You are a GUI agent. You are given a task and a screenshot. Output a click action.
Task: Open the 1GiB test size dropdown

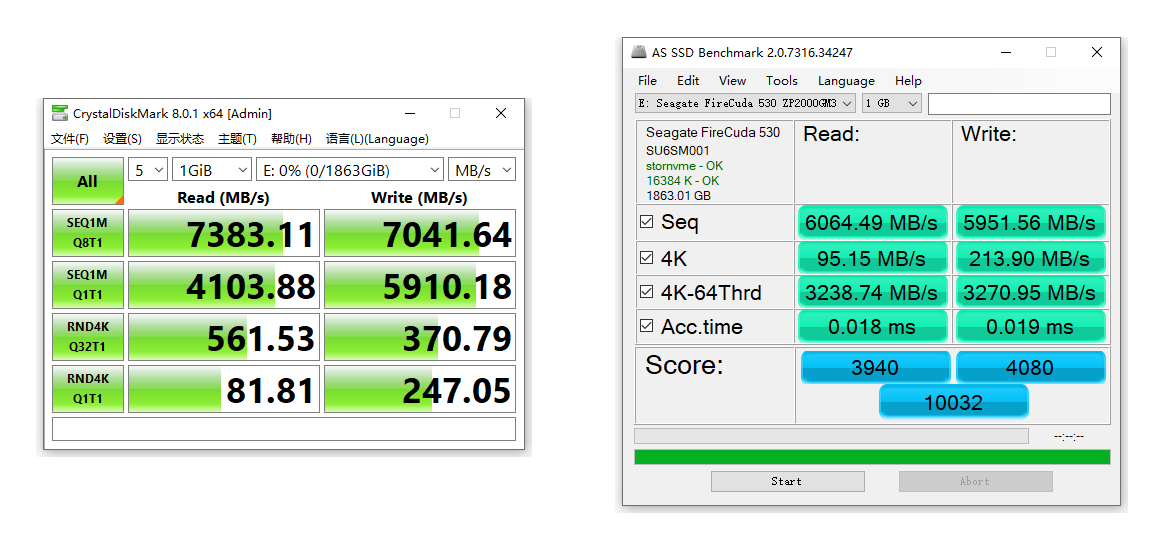tap(212, 170)
